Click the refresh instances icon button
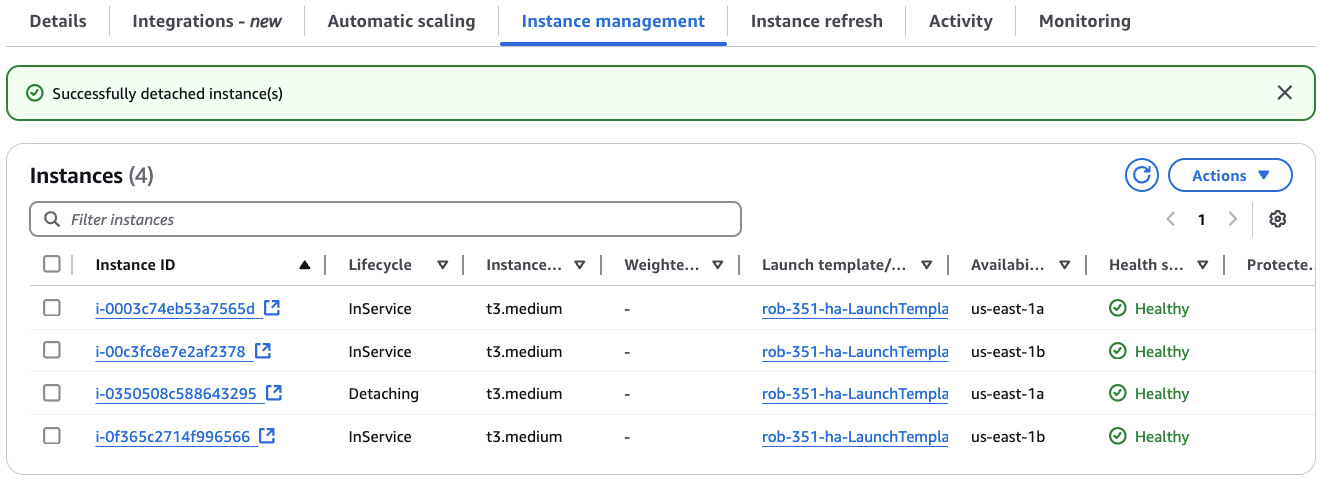This screenshot has width=1323, height=480. click(1141, 176)
